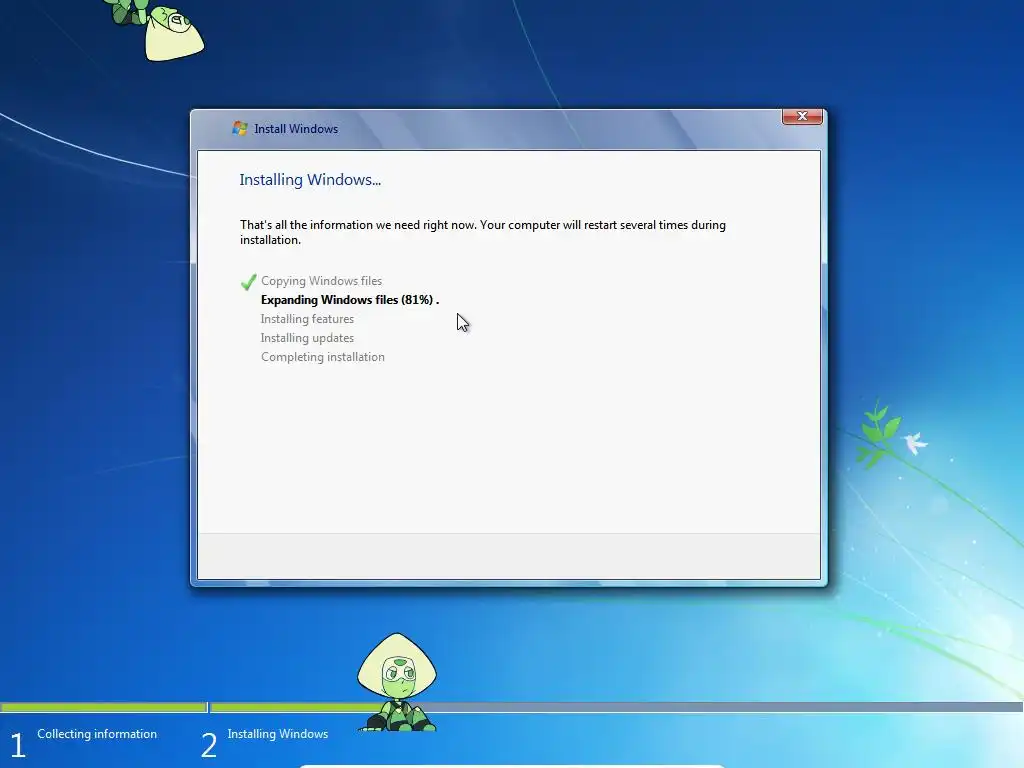
Task: Click the stage 1 green progress bar
Action: coord(104,707)
